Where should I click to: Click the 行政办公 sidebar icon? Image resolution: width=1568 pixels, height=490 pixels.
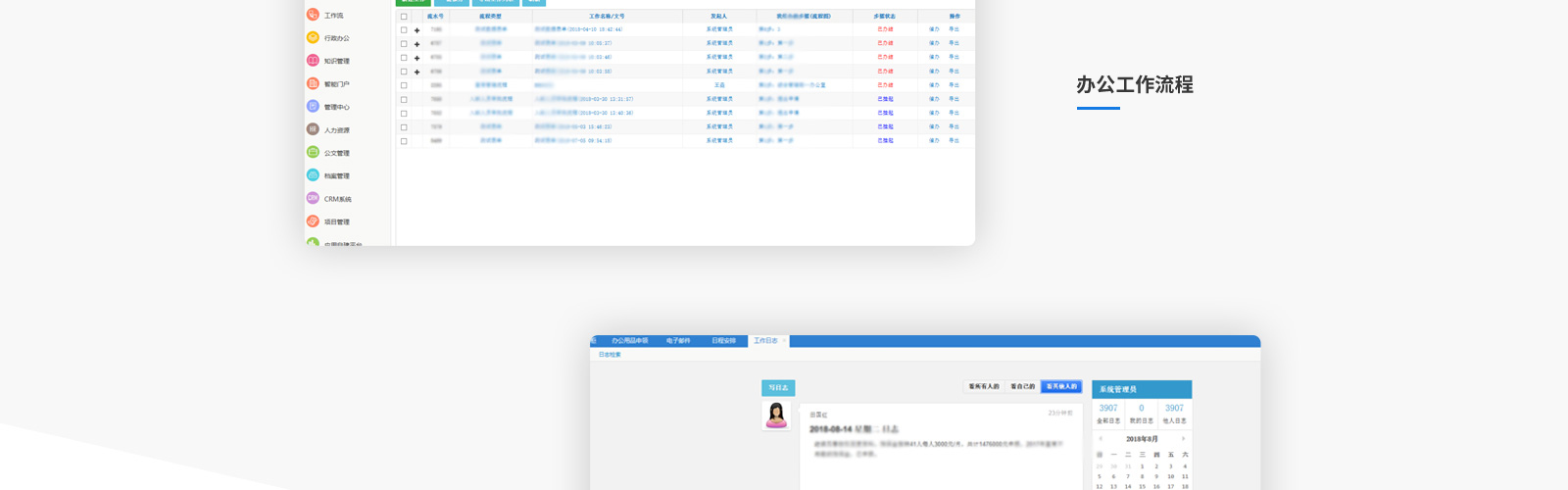click(x=313, y=37)
